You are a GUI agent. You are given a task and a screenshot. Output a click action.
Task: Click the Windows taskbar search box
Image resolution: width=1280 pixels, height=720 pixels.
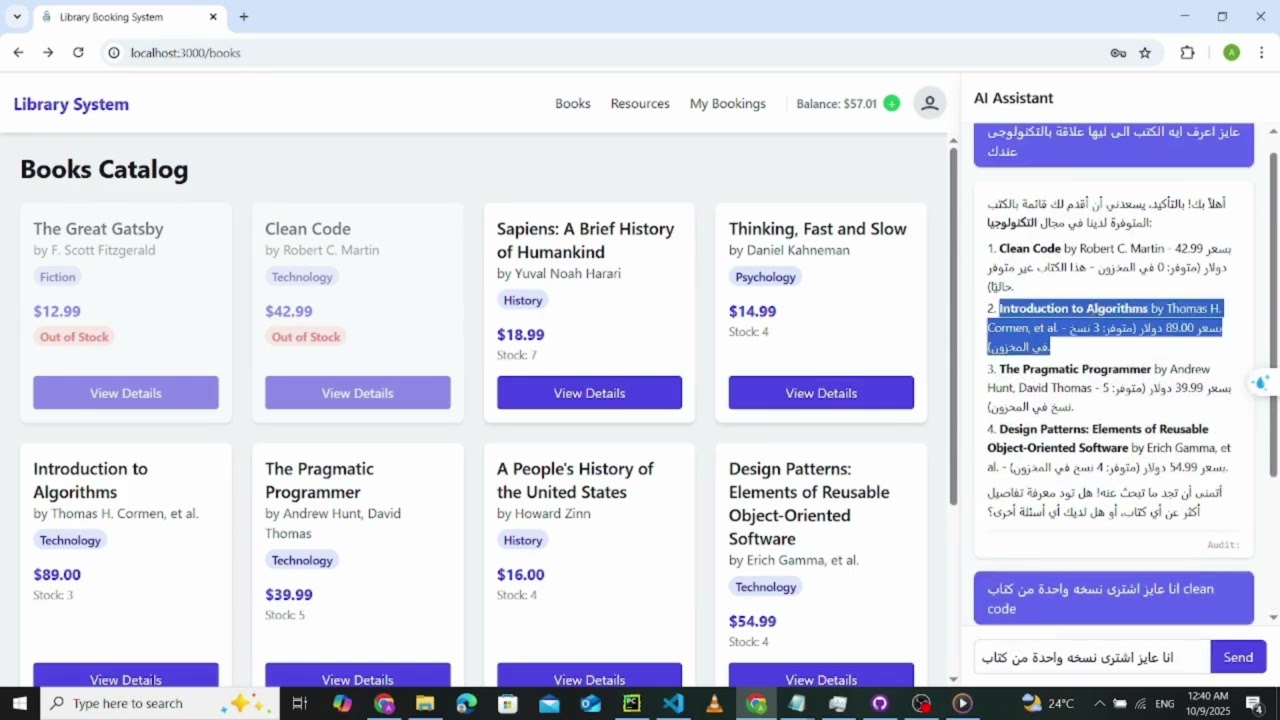point(160,703)
